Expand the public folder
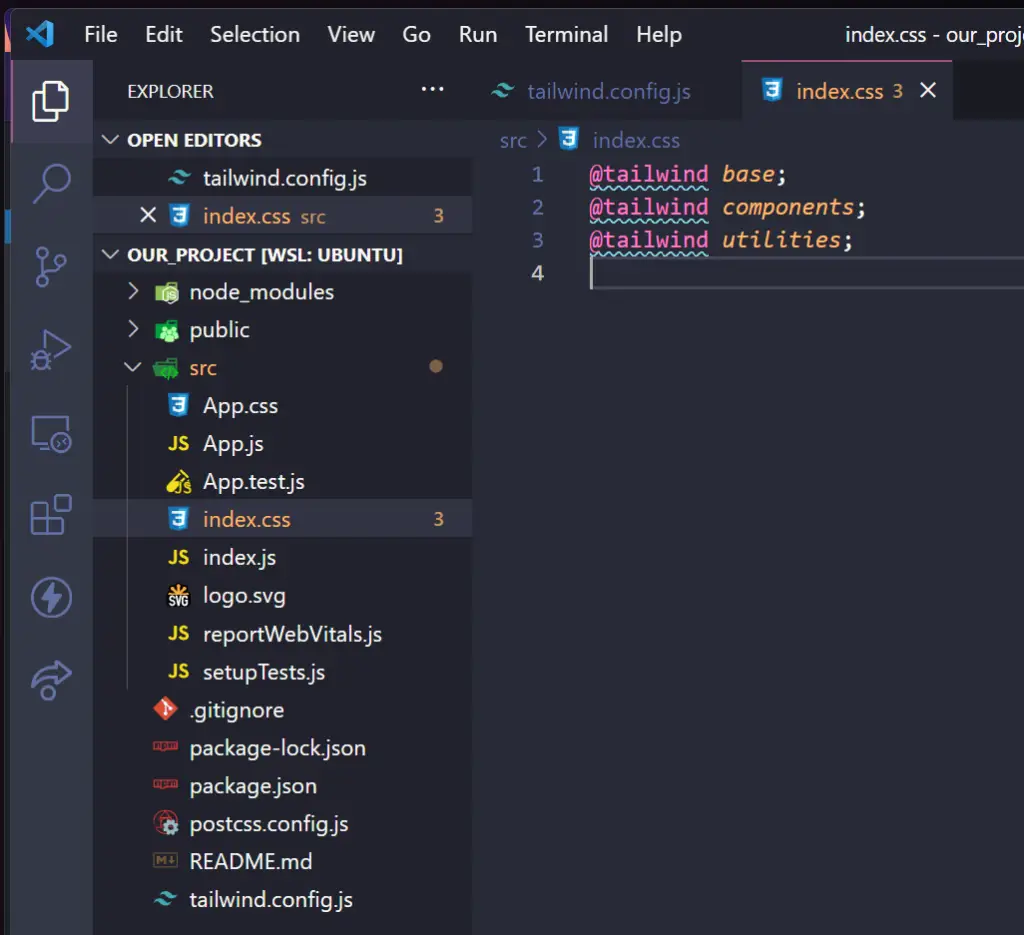The width and height of the screenshot is (1024, 935). click(133, 329)
